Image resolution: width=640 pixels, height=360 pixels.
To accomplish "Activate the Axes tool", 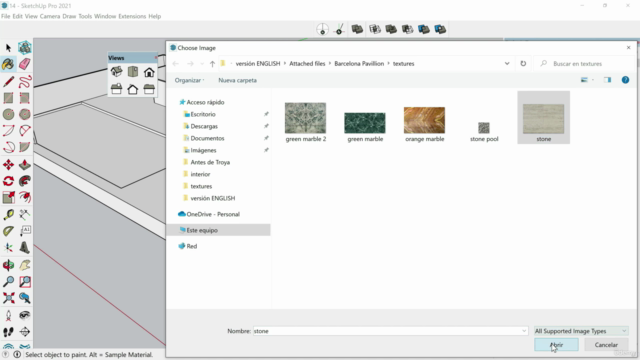I will (8, 248).
